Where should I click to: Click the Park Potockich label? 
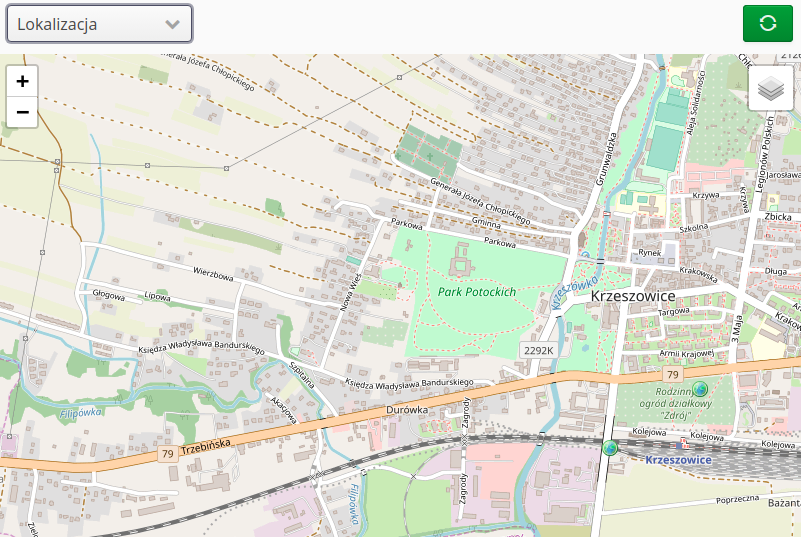476,291
